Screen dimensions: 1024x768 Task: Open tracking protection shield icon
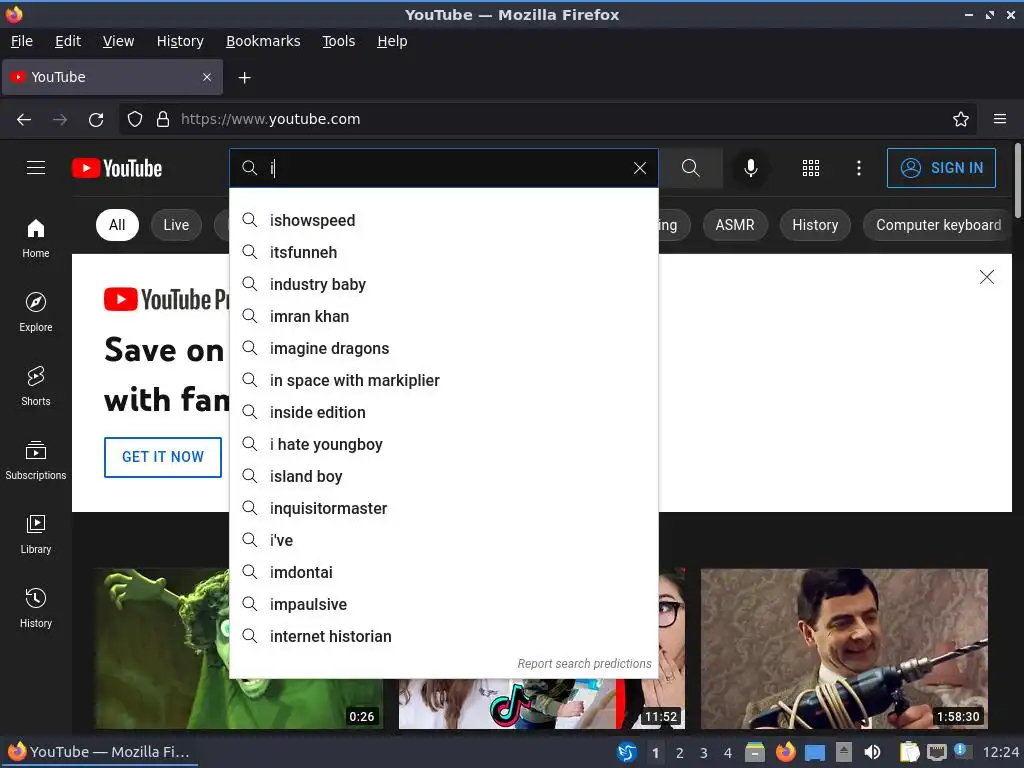[135, 119]
